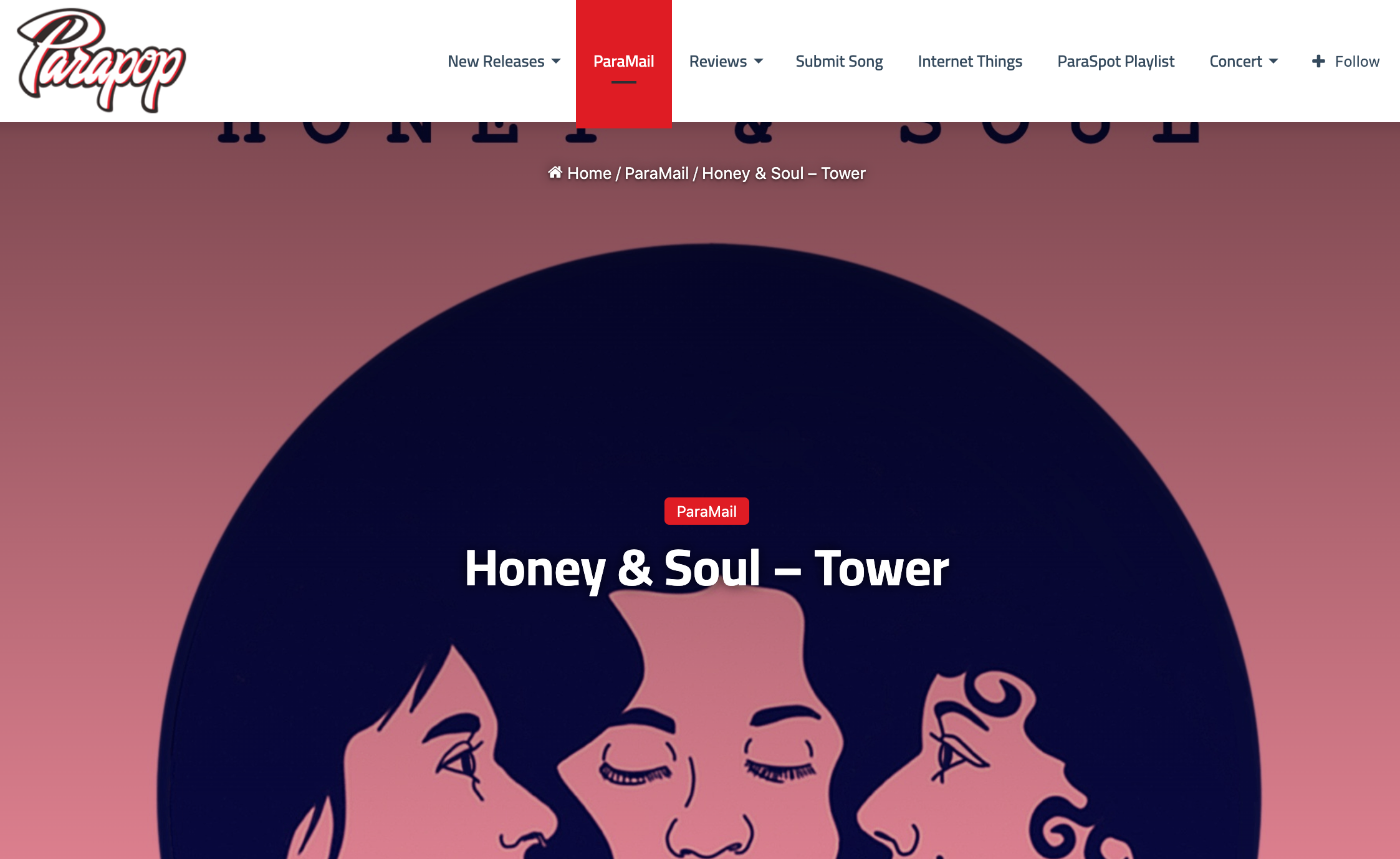Expand the New Releases dropdown arrow
The width and height of the screenshot is (1400, 859).
point(556,61)
